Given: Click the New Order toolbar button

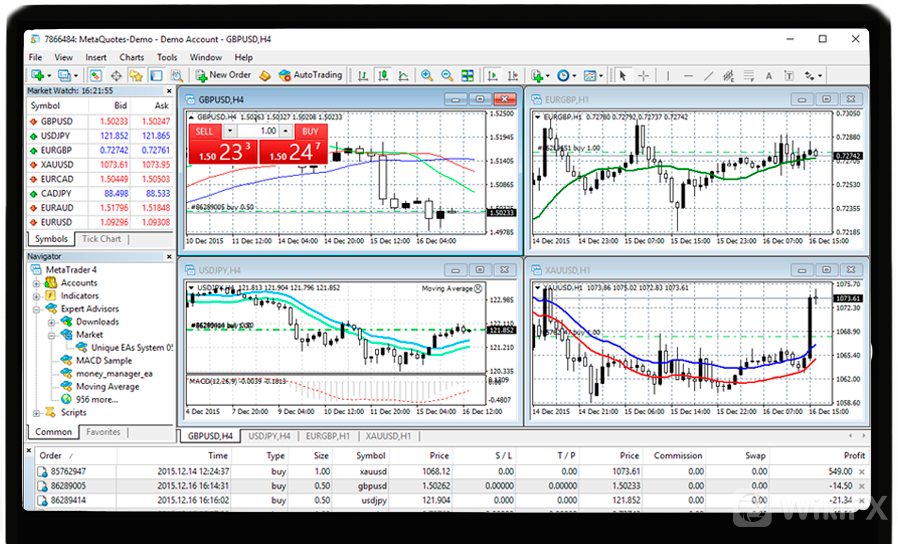Looking at the screenshot, I should click(x=223, y=75).
